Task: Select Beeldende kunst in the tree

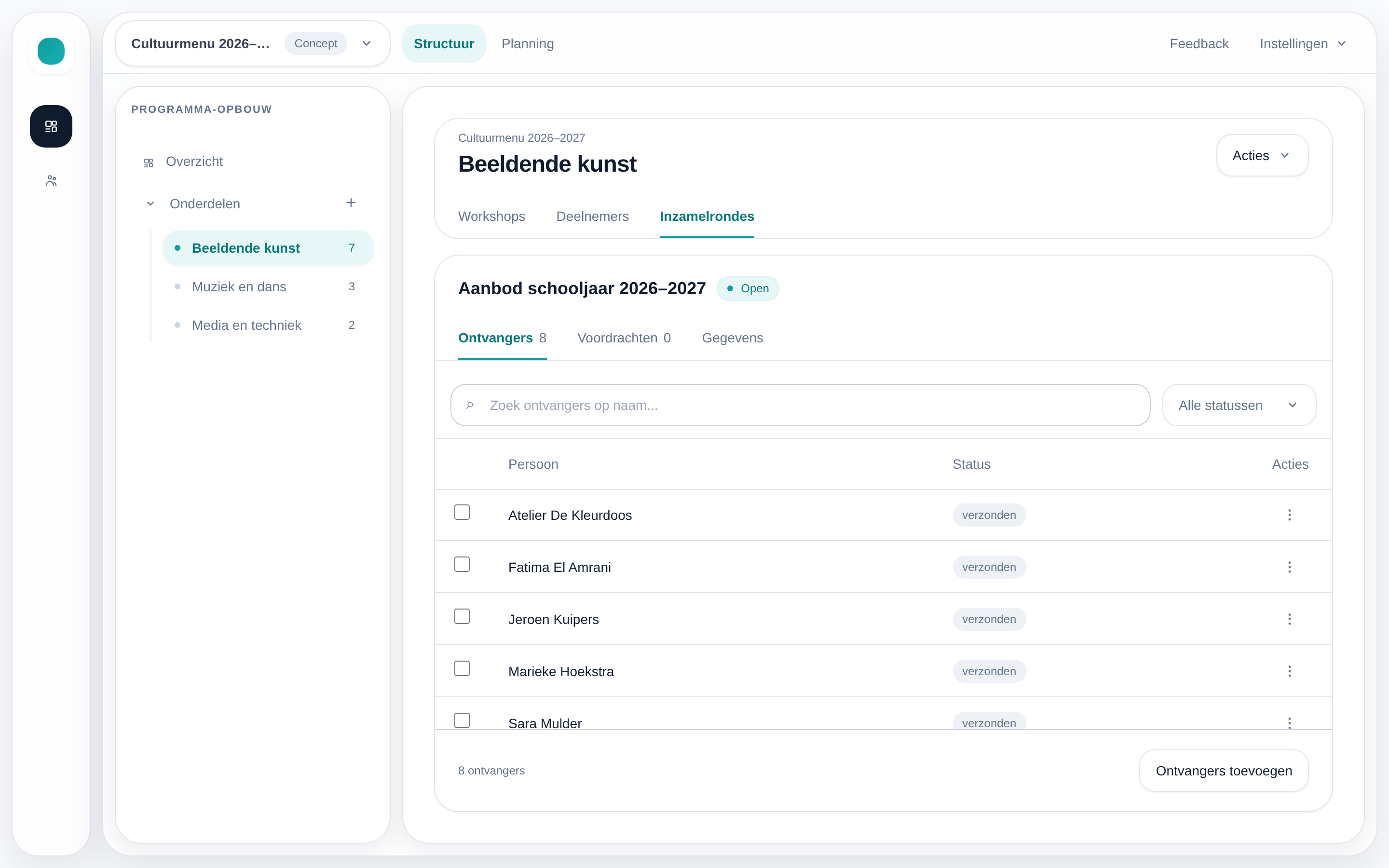Action: (268, 248)
